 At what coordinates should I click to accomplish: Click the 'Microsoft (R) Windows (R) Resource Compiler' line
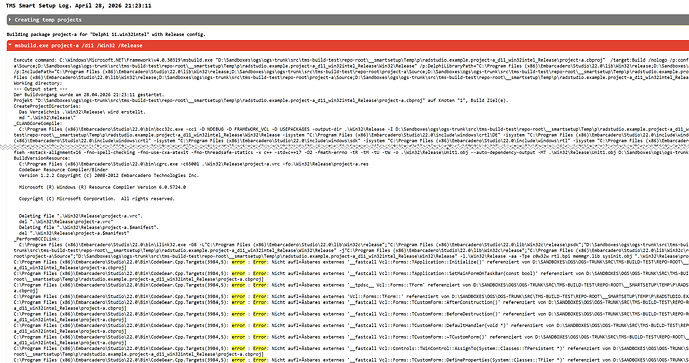click(102, 187)
